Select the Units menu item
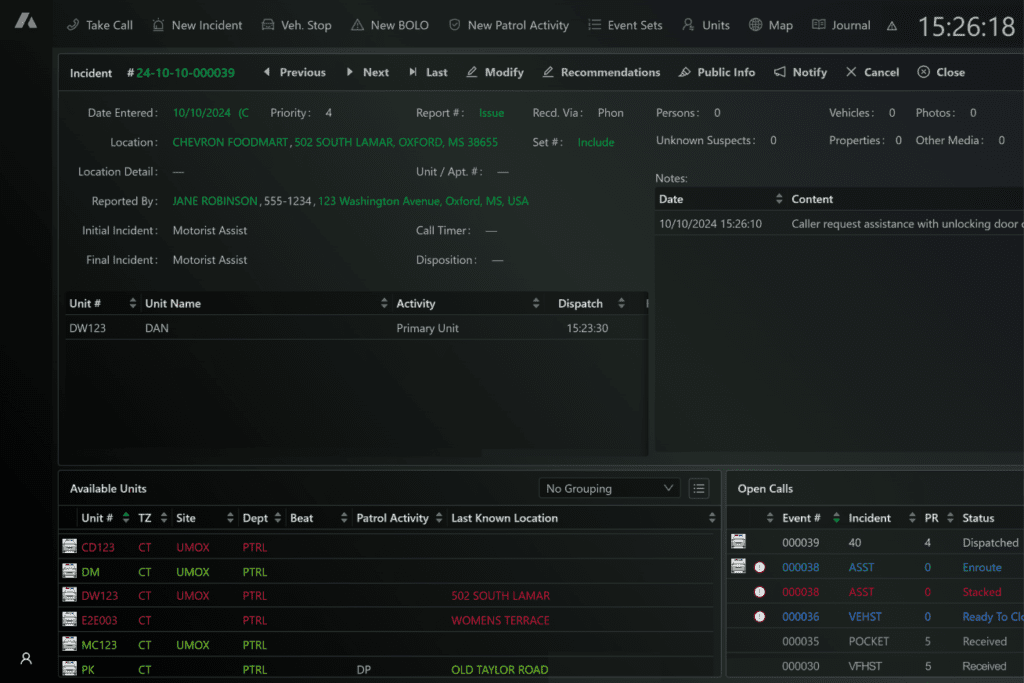 pos(706,25)
